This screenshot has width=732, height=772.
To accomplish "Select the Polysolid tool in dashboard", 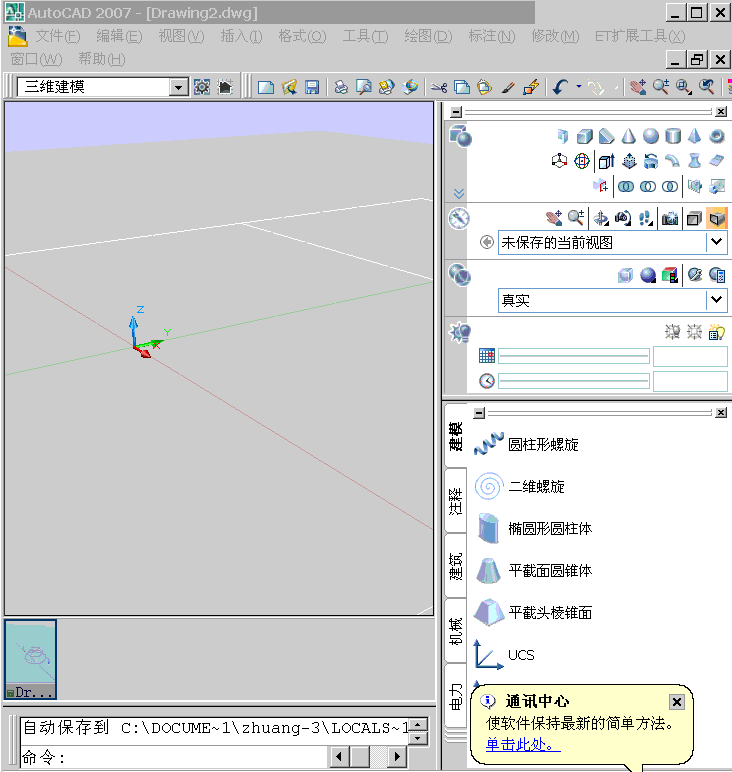I will 562,136.
